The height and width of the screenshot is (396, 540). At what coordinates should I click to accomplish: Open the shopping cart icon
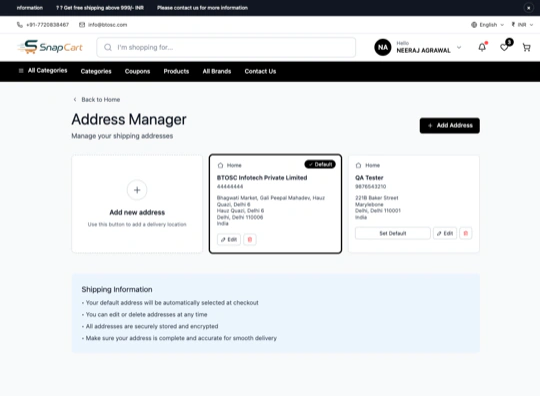tap(526, 48)
